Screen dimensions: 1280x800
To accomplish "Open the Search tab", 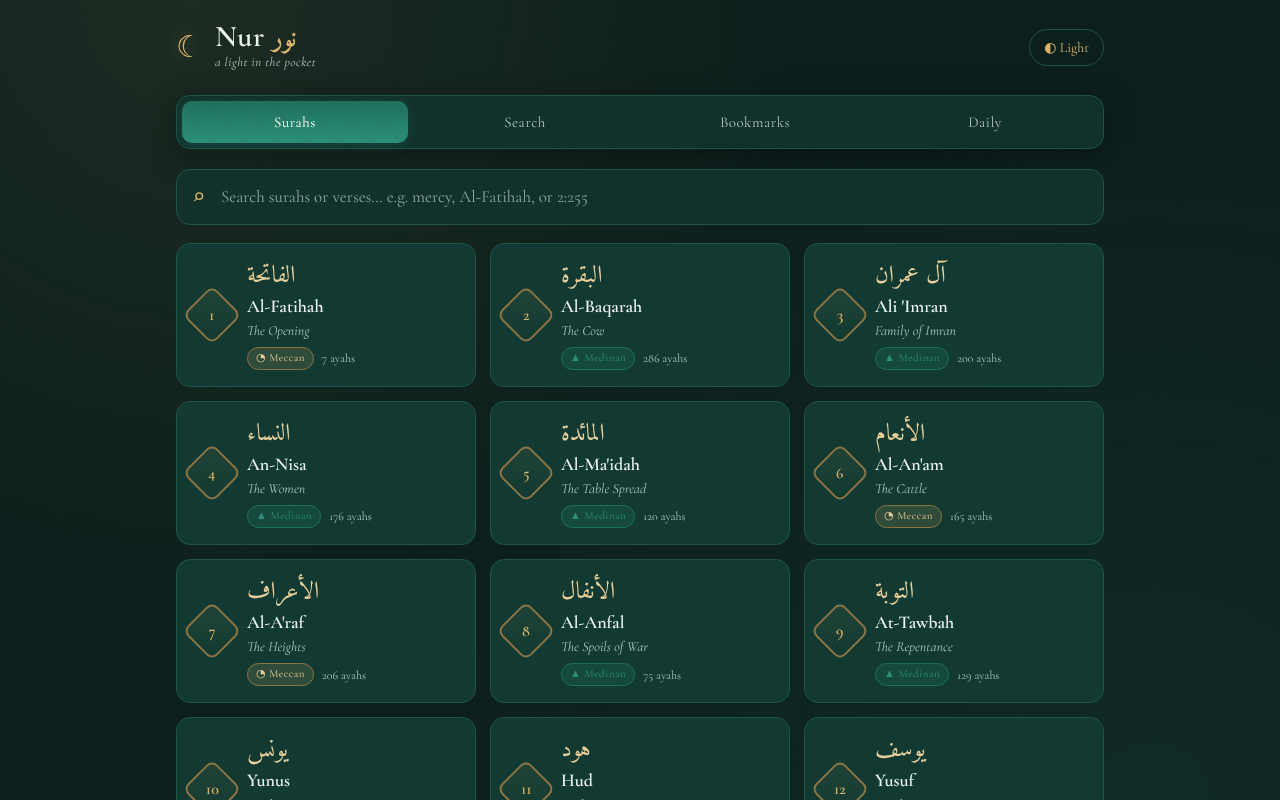I will [525, 122].
